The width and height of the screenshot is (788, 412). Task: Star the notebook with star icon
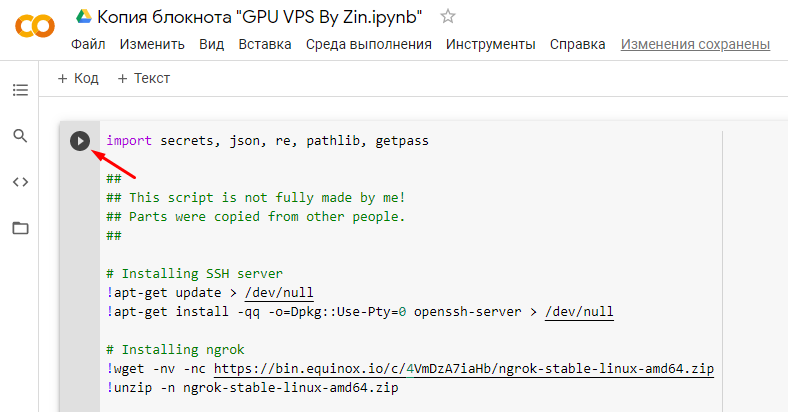449,17
